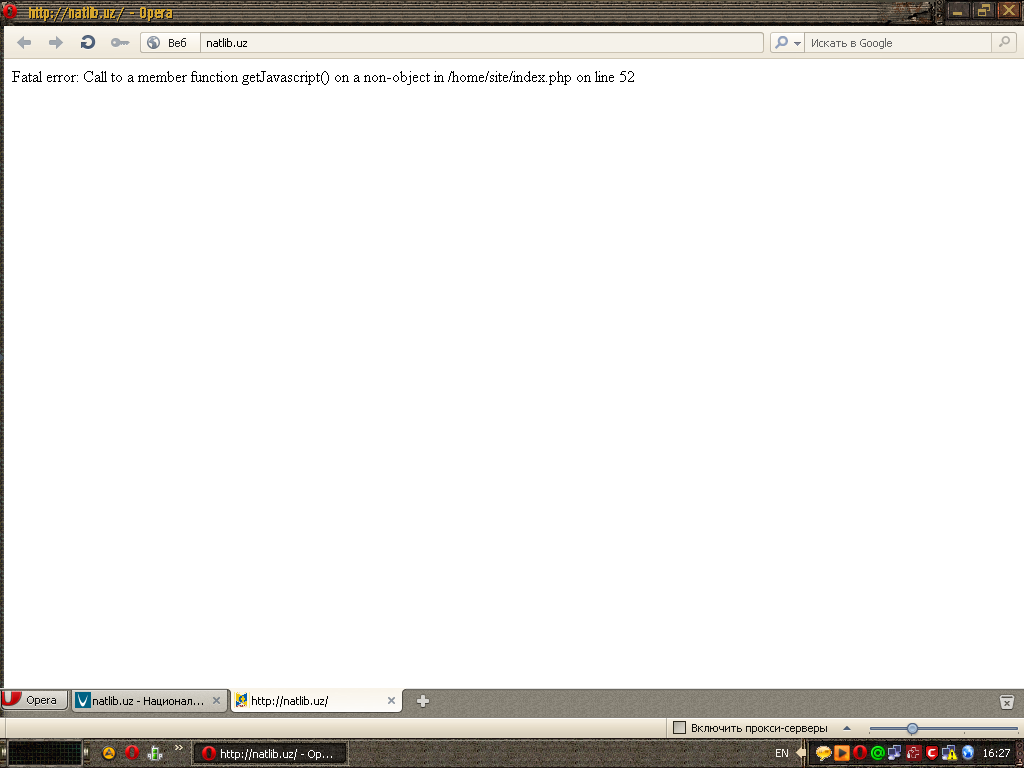Click the magnifier search button
This screenshot has height=768, width=1024.
pos(1004,42)
